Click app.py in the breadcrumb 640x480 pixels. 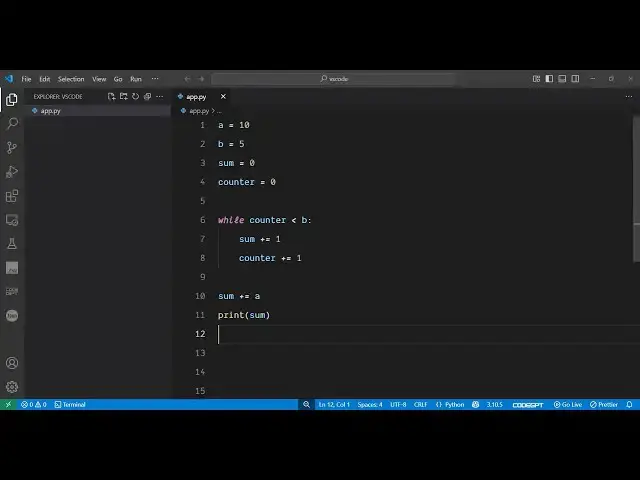point(199,111)
